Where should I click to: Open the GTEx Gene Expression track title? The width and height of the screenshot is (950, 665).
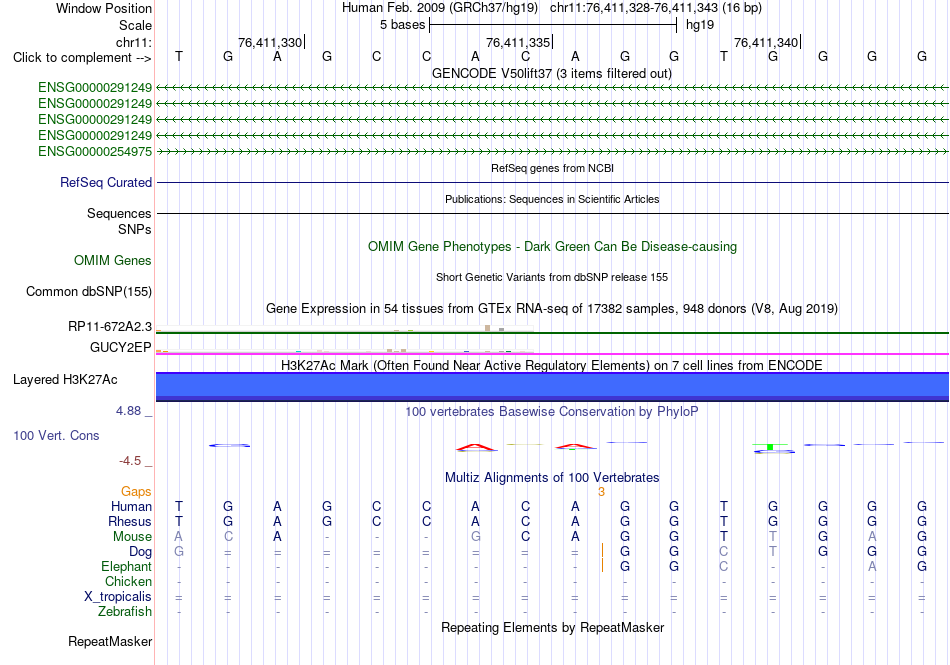point(552,309)
